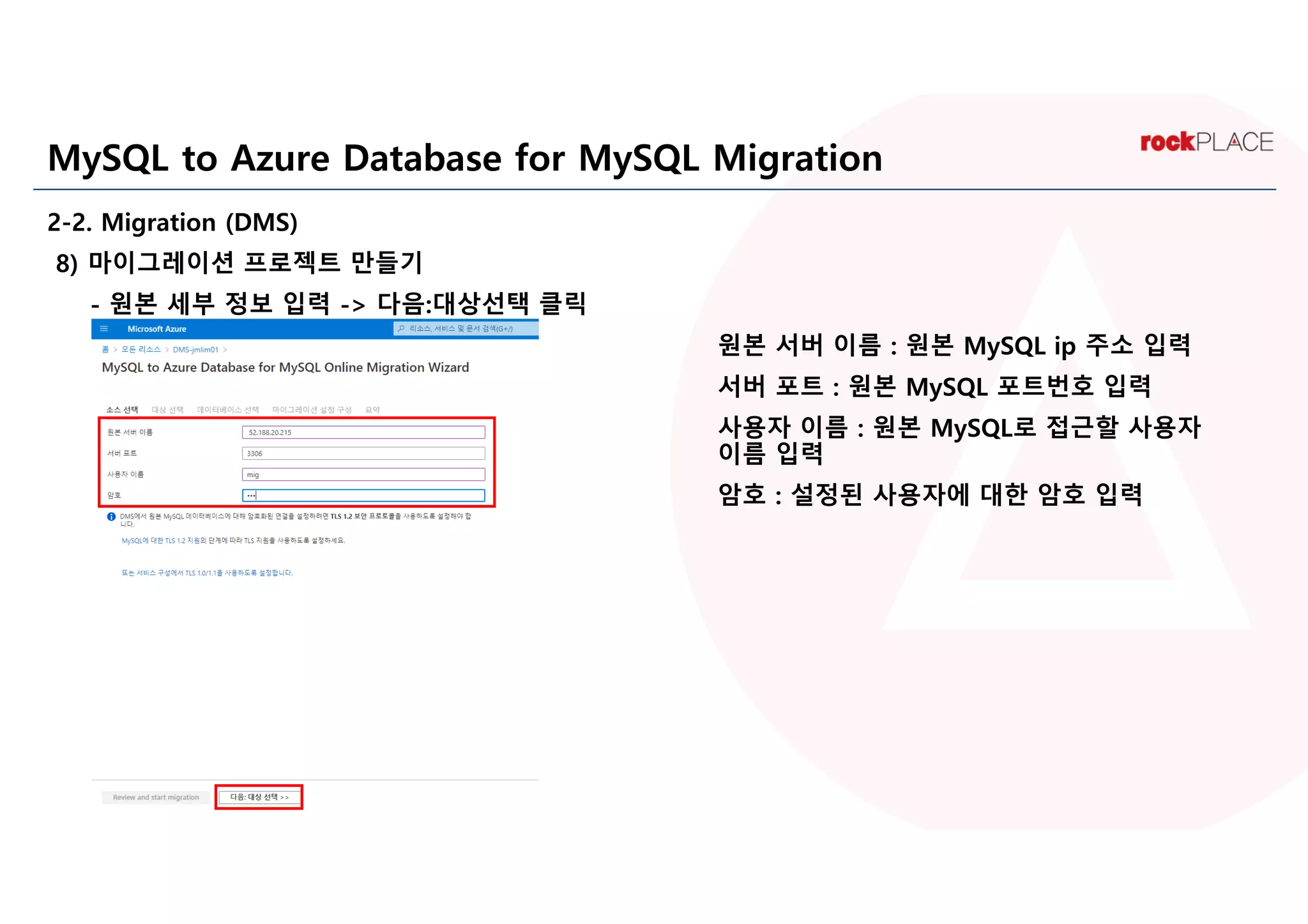This screenshot has width=1308, height=924.
Task: Click Review and start migration button
Action: pos(156,797)
